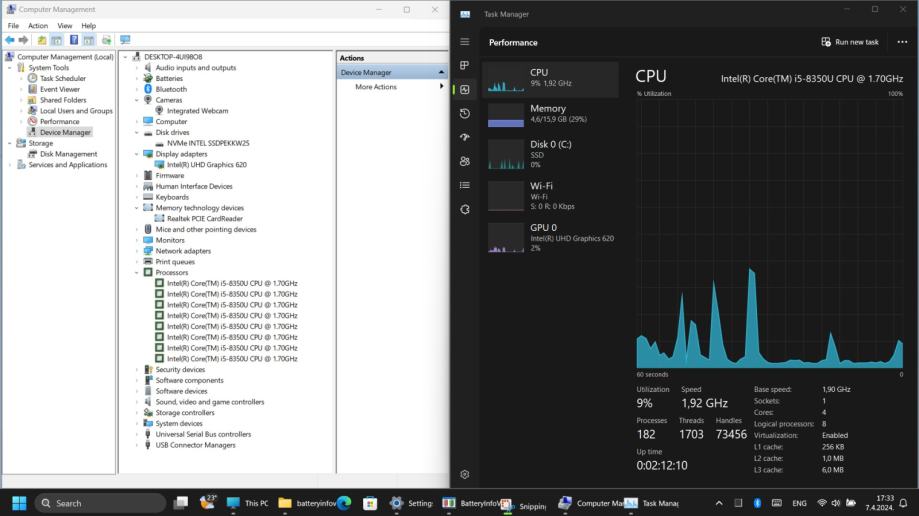This screenshot has height=516, width=919.
Task: Click Run new task button
Action: tap(850, 42)
